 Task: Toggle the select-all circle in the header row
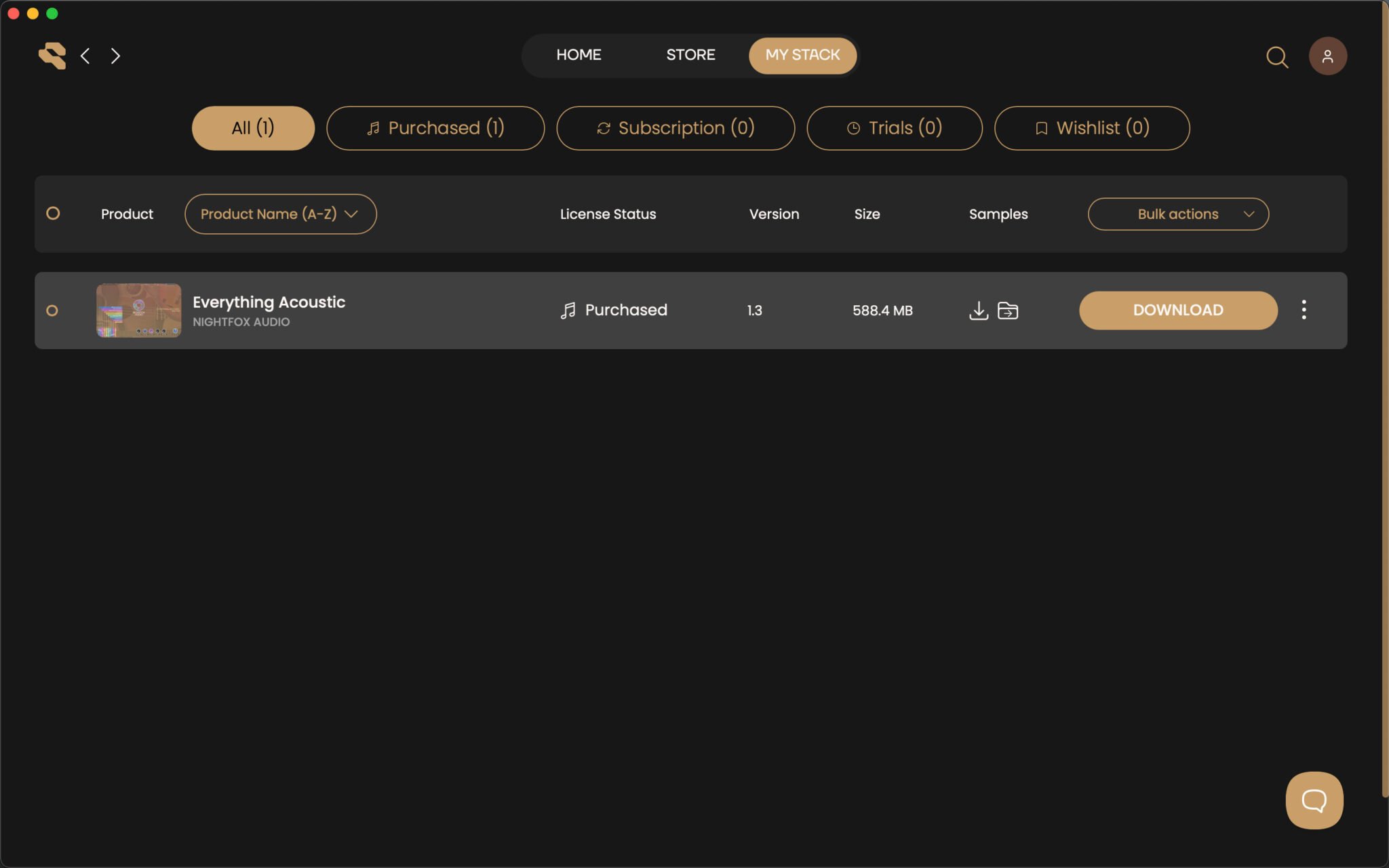53,214
